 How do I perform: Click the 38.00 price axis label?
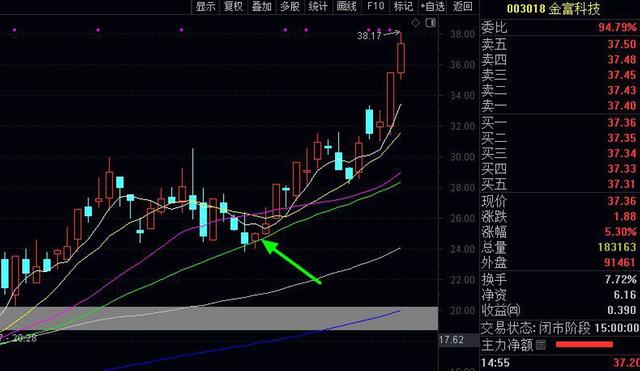pyautogui.click(x=462, y=34)
